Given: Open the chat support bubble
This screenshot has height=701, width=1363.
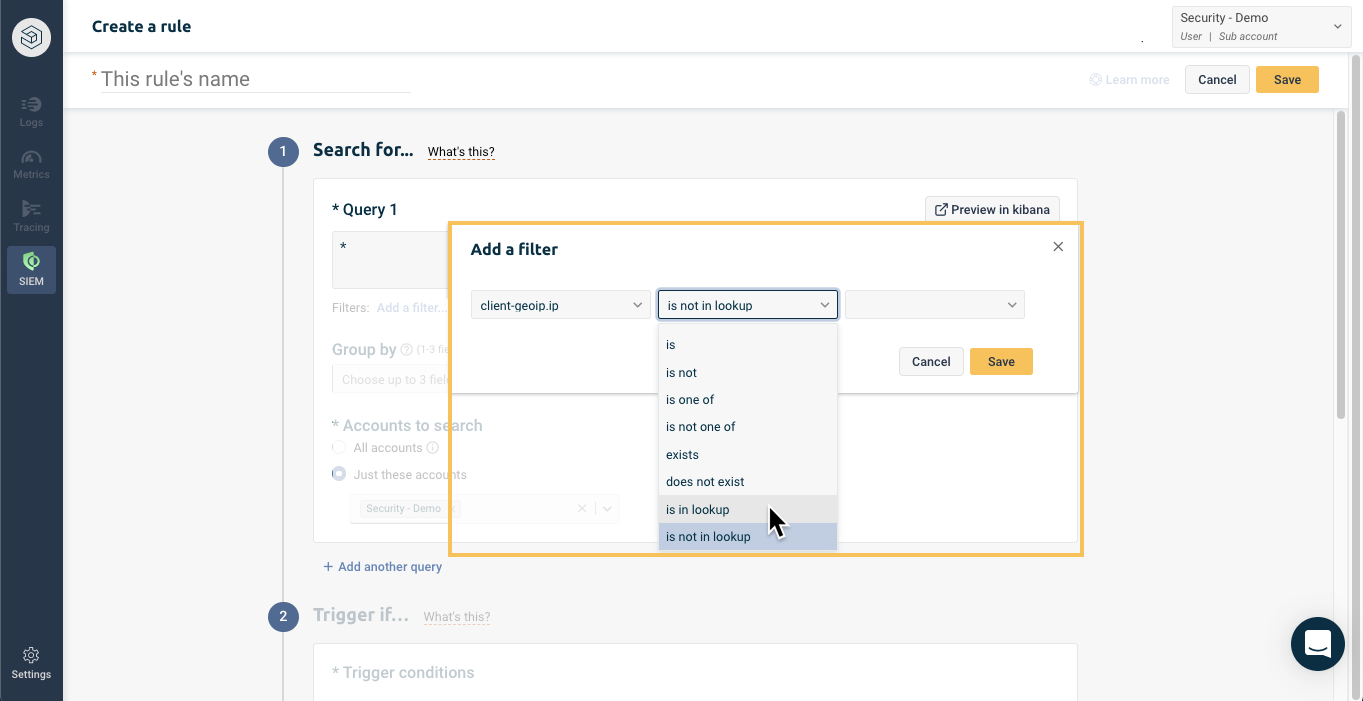Looking at the screenshot, I should pos(1317,643).
